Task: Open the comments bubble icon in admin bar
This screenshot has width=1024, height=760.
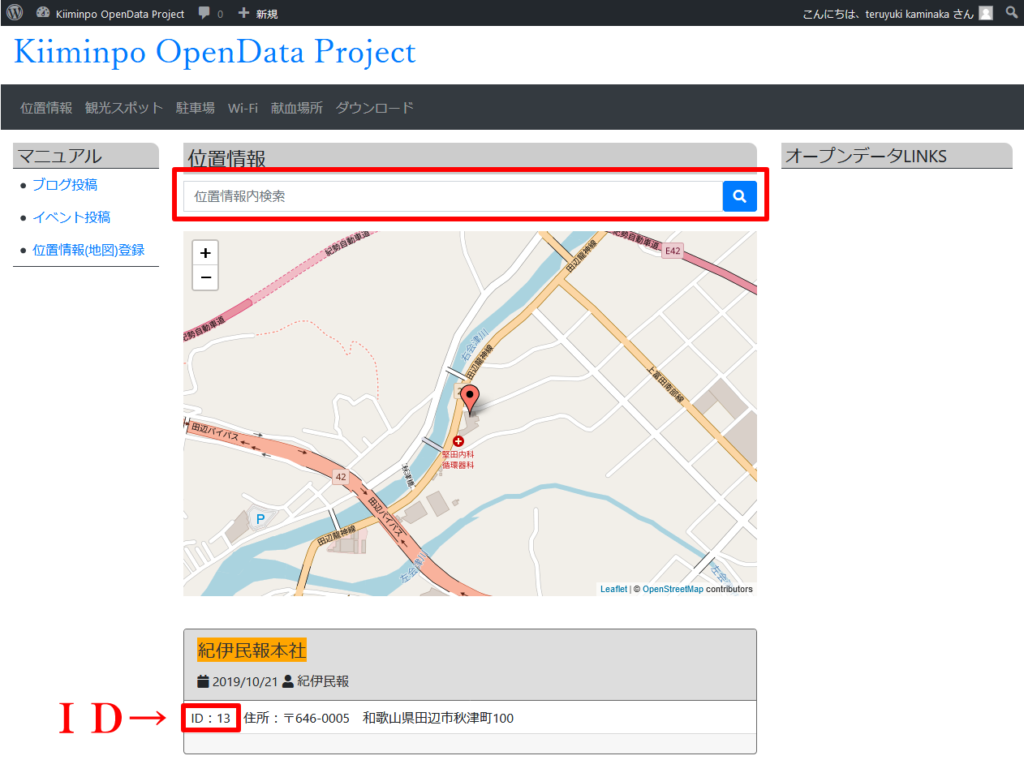Action: (x=205, y=14)
